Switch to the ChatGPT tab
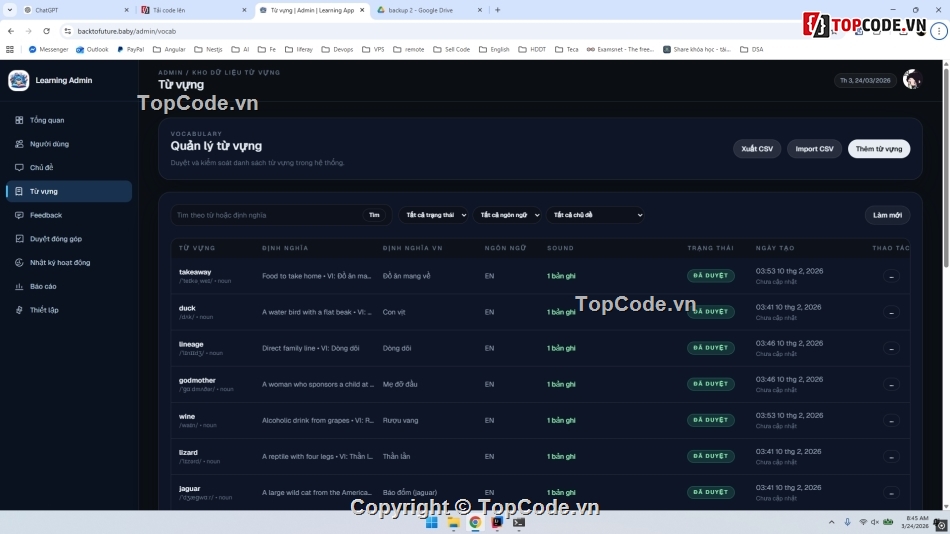Viewport: 950px width, 534px height. pyautogui.click(x=76, y=10)
